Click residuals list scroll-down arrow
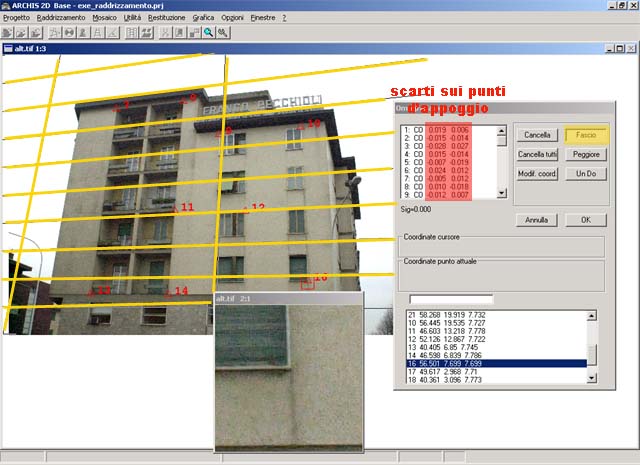 (x=502, y=193)
